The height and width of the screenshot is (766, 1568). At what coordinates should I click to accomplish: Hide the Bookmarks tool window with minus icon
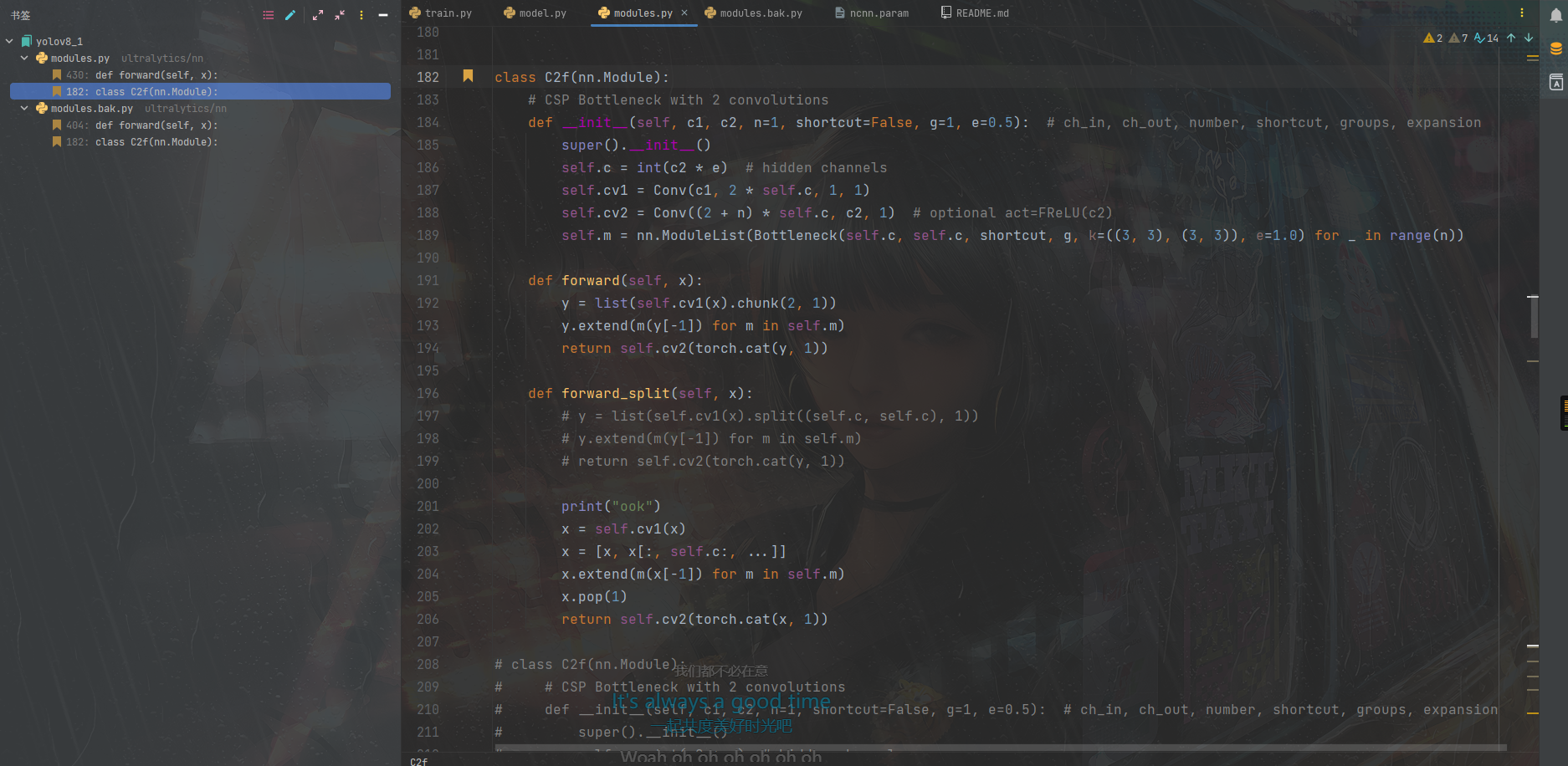[383, 14]
